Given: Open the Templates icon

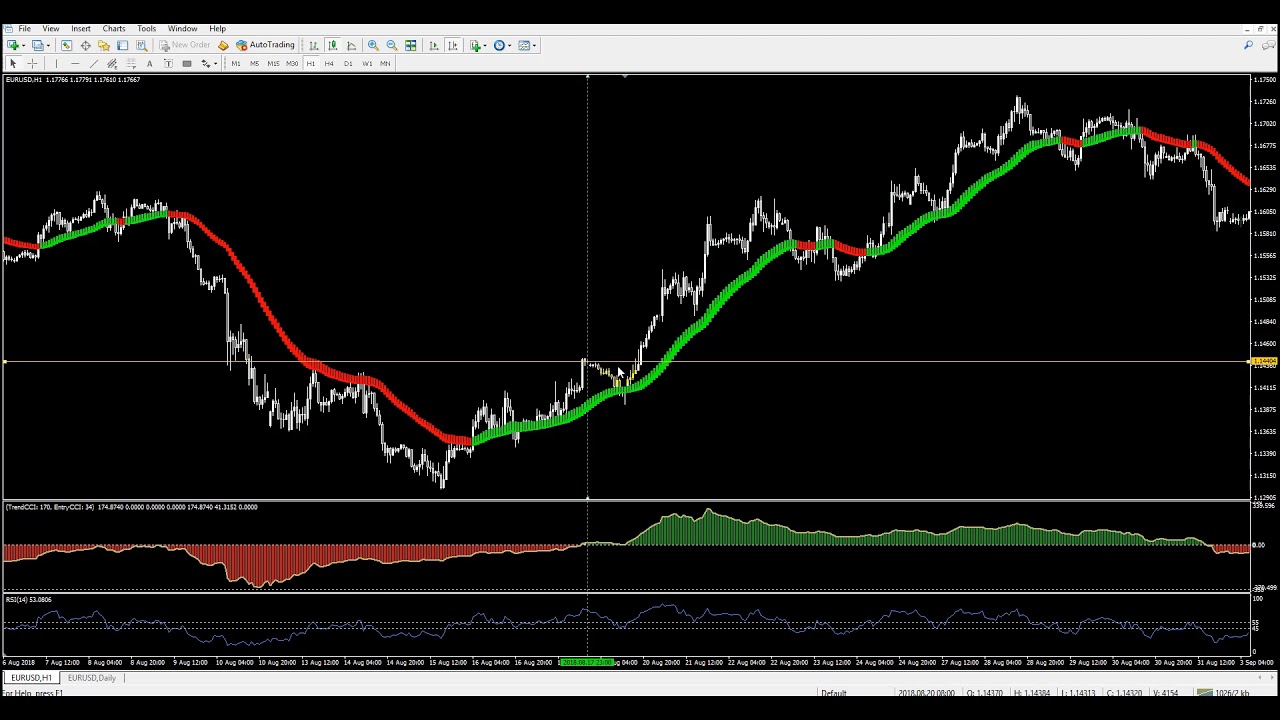Looking at the screenshot, I should click(523, 45).
